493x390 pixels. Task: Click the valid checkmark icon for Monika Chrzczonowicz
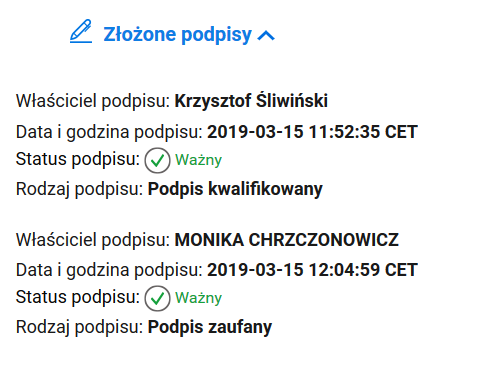(157, 298)
